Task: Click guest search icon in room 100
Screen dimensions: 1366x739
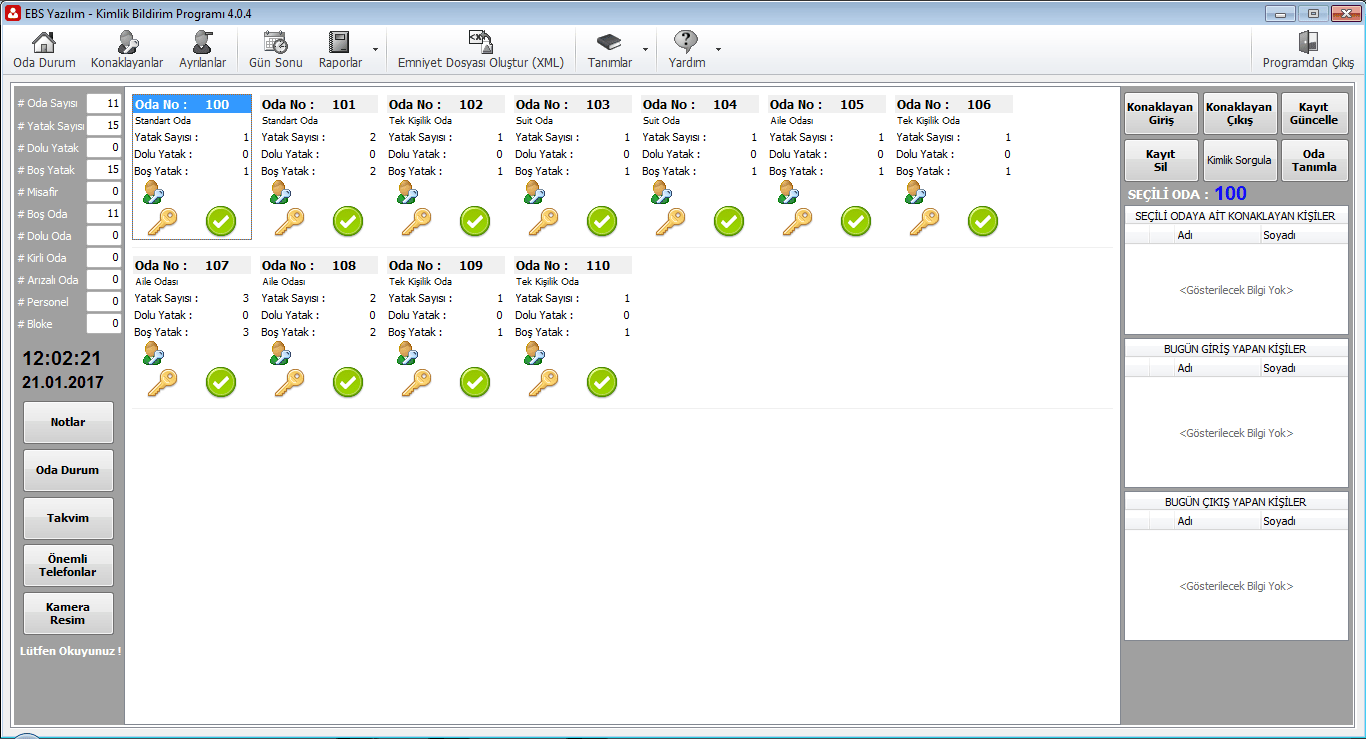Action: (x=154, y=192)
